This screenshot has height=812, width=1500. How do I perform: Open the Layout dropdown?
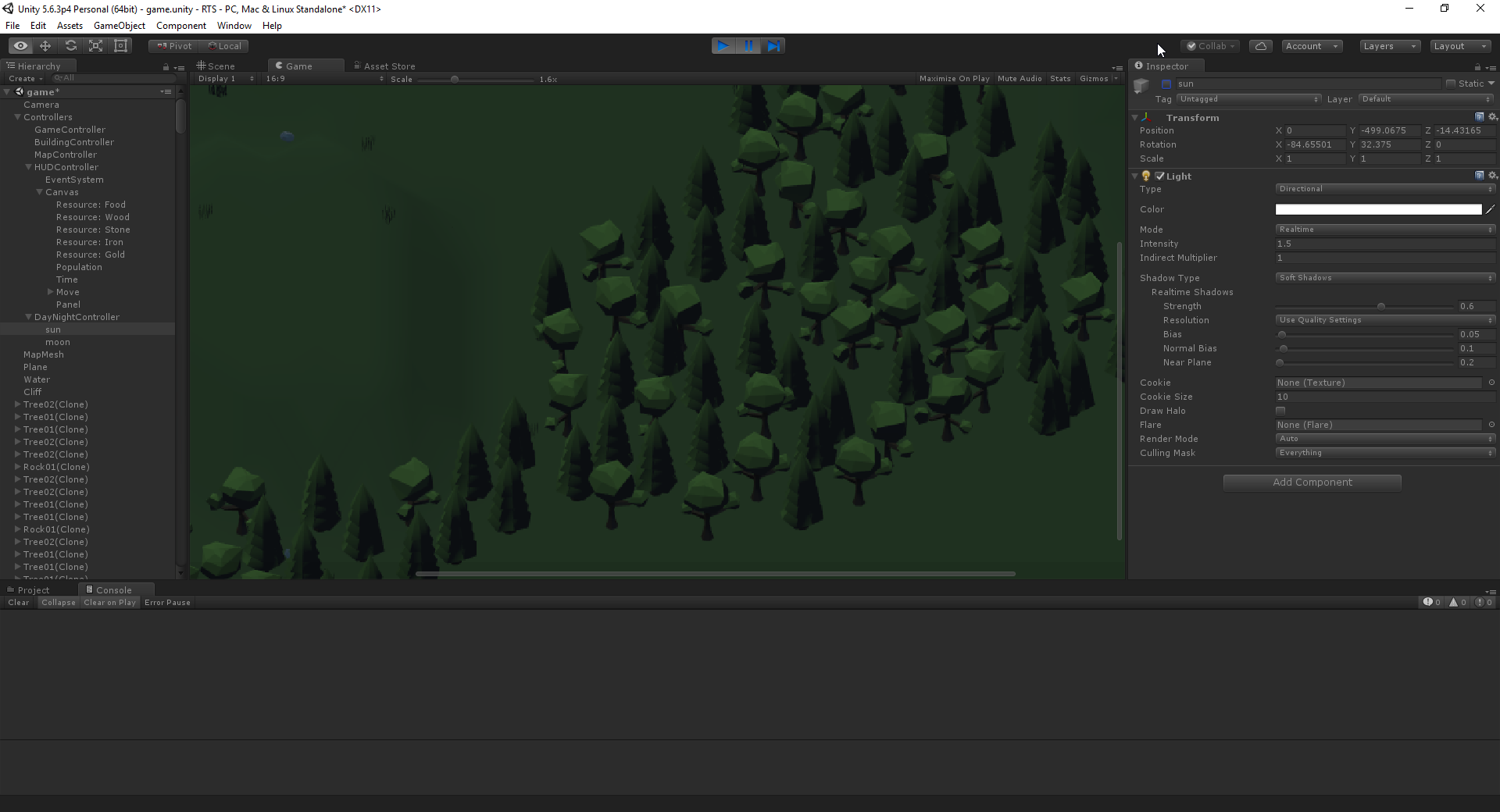click(1459, 46)
